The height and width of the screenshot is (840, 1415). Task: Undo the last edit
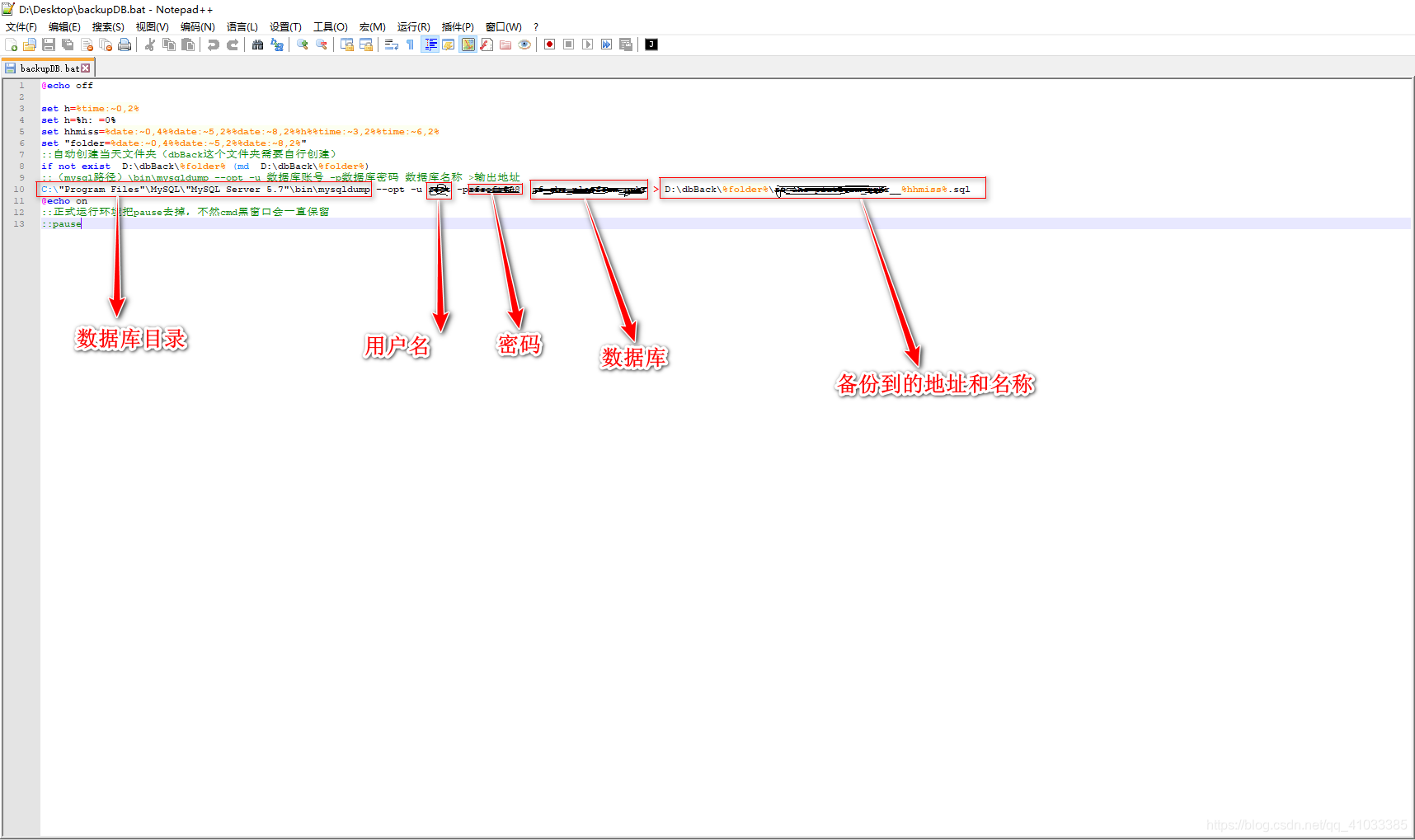coord(213,45)
